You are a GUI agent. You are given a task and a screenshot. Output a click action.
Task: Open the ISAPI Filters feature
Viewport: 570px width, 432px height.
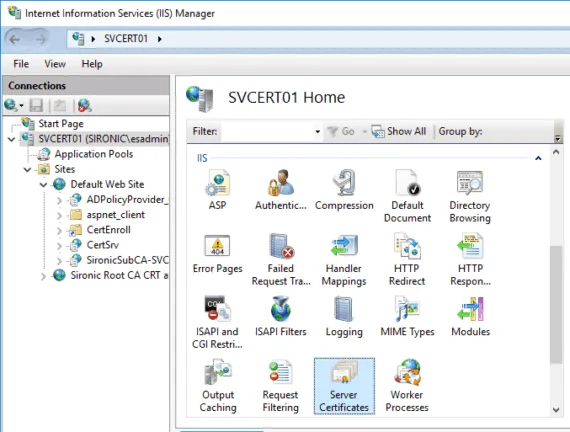281,316
